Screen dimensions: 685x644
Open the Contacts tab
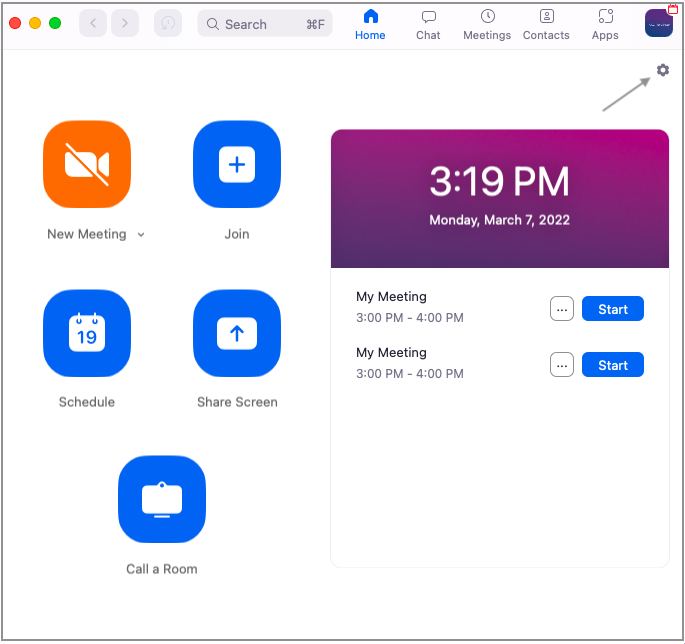[x=546, y=24]
